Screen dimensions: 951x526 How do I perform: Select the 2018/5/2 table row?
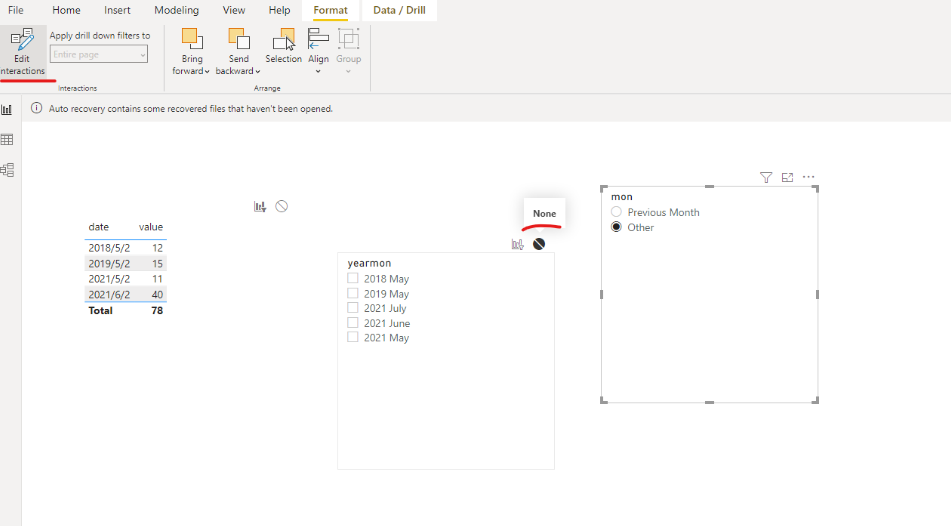pyautogui.click(x=126, y=248)
